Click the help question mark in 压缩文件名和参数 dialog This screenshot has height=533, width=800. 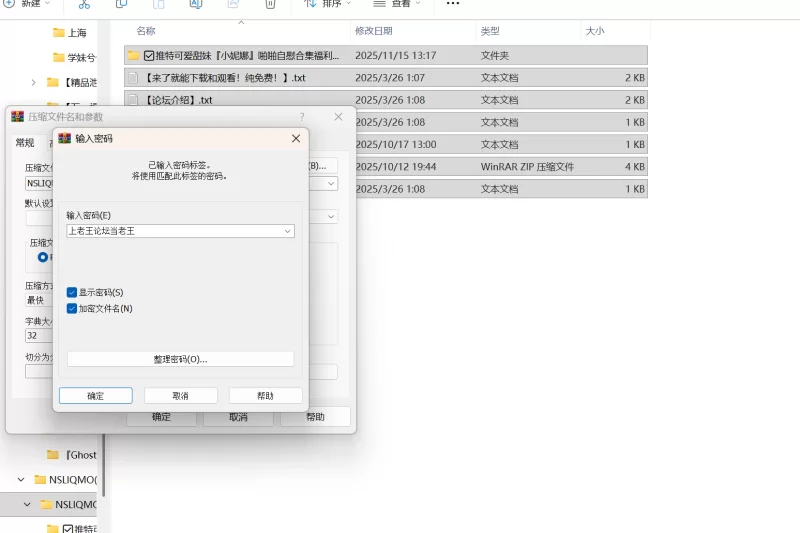point(302,117)
